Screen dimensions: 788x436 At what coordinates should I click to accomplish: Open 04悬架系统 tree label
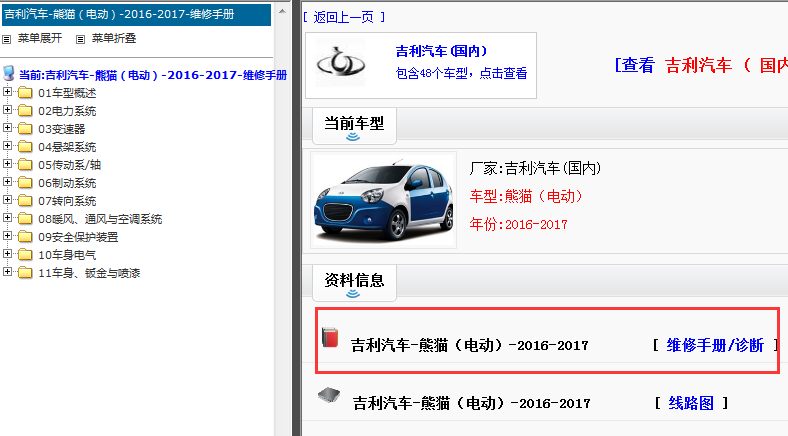[67, 148]
